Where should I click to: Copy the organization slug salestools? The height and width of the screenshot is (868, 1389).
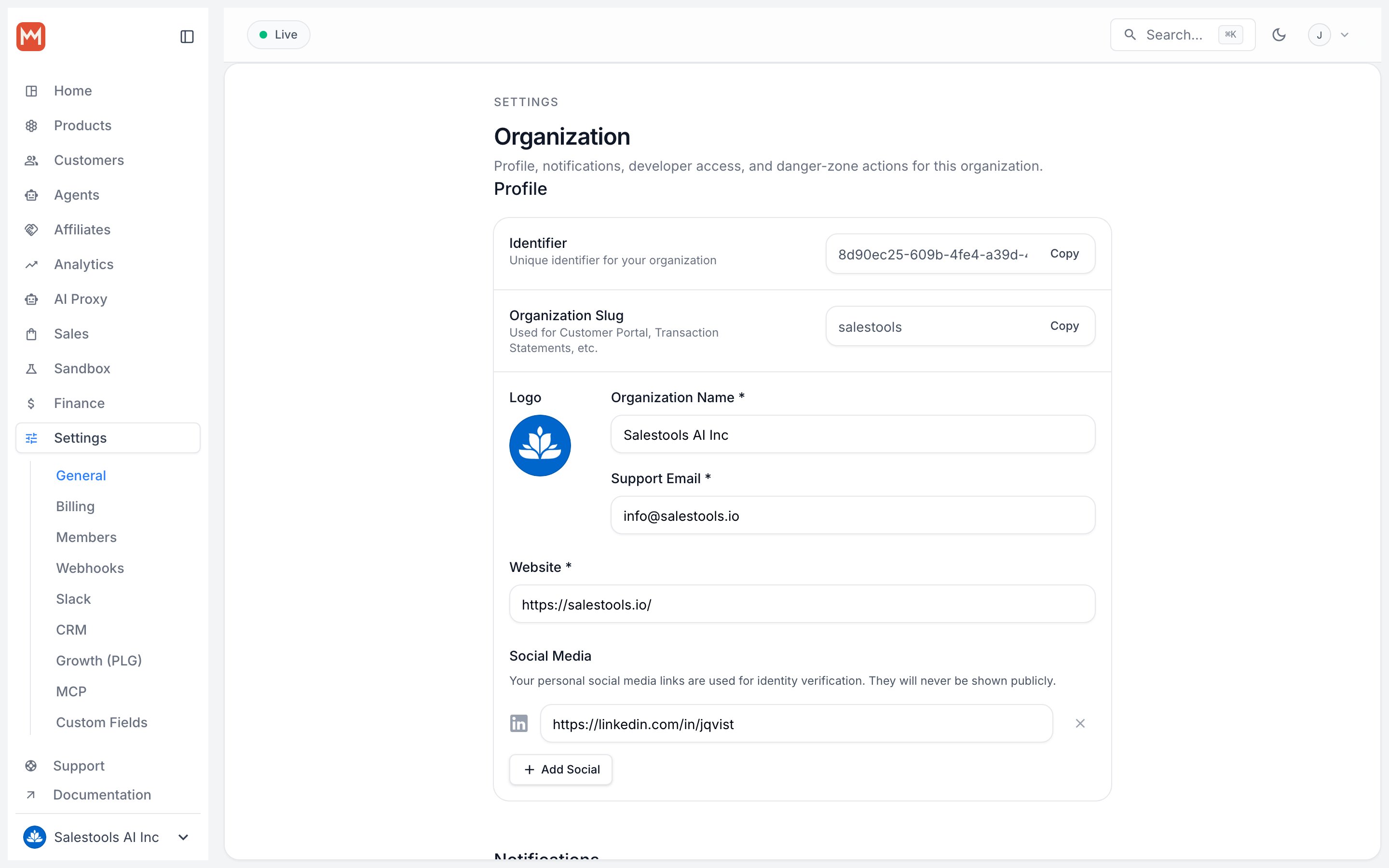pyautogui.click(x=1064, y=326)
